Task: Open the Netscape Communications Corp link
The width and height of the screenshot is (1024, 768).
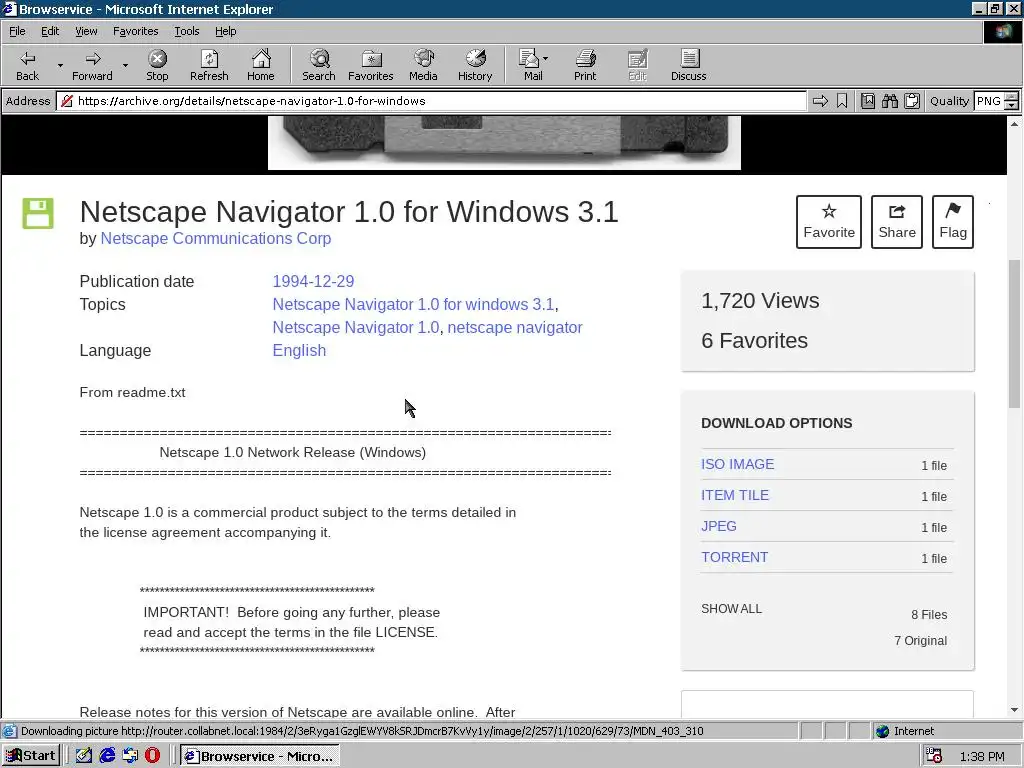Action: [x=216, y=238]
